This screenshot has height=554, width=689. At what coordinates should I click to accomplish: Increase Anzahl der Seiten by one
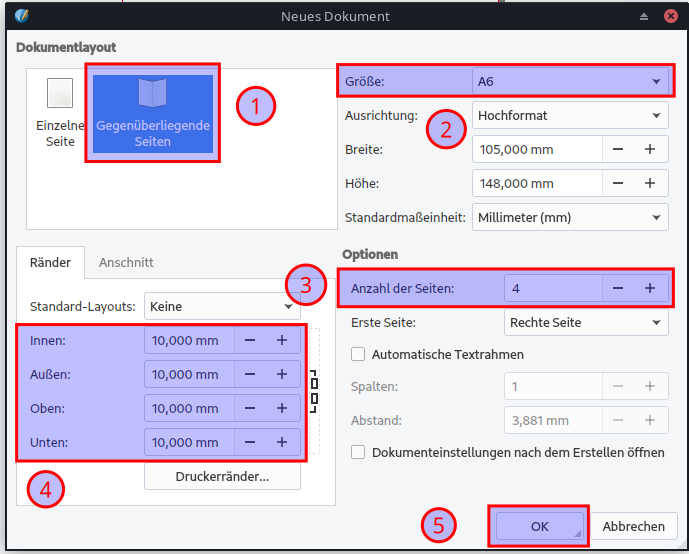click(x=649, y=288)
